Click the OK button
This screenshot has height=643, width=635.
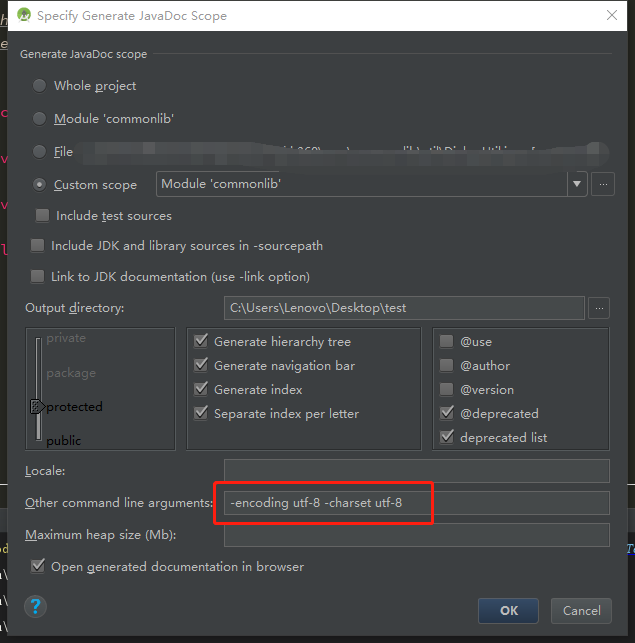coord(508,610)
